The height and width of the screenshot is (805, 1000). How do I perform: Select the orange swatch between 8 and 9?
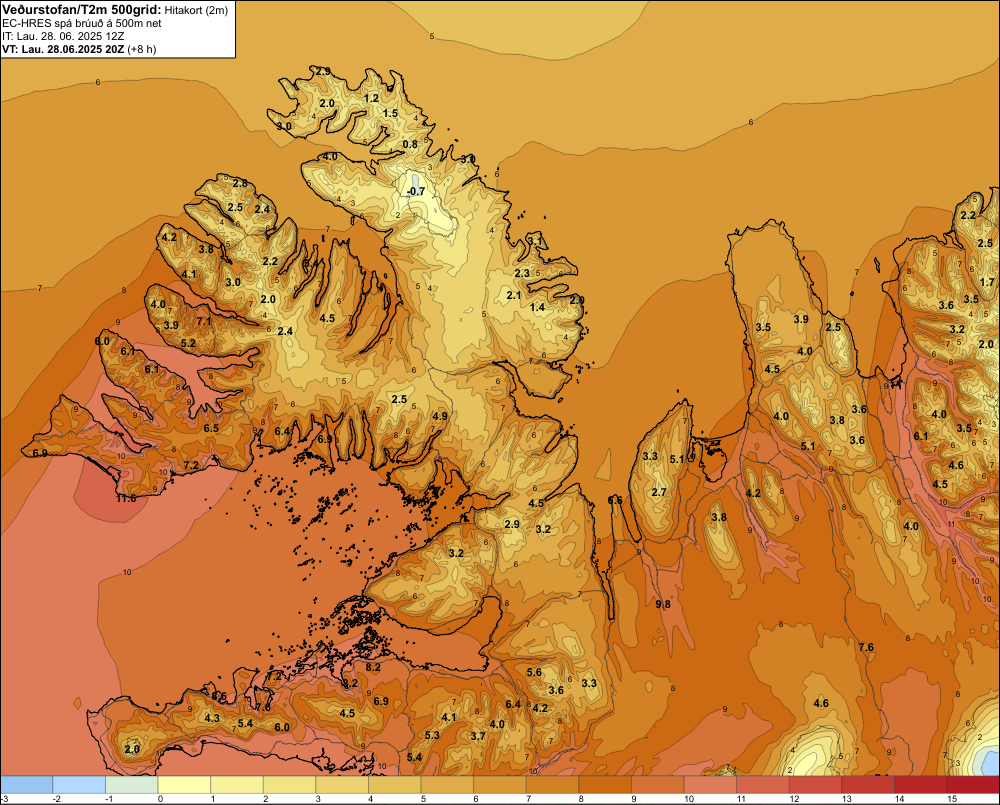tap(605, 785)
